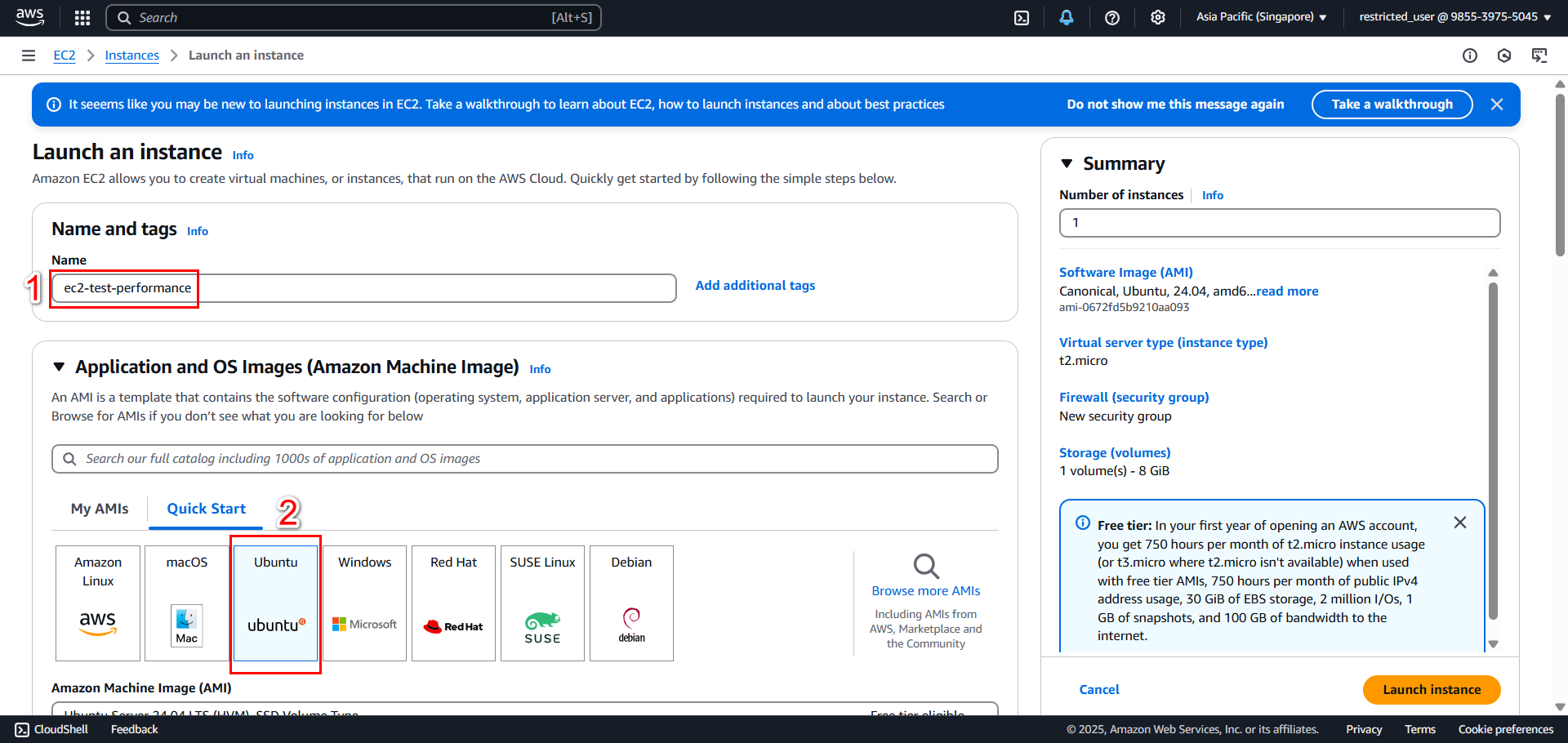Collapse the Application and OS Images section
The width and height of the screenshot is (1568, 743).
click(59, 367)
